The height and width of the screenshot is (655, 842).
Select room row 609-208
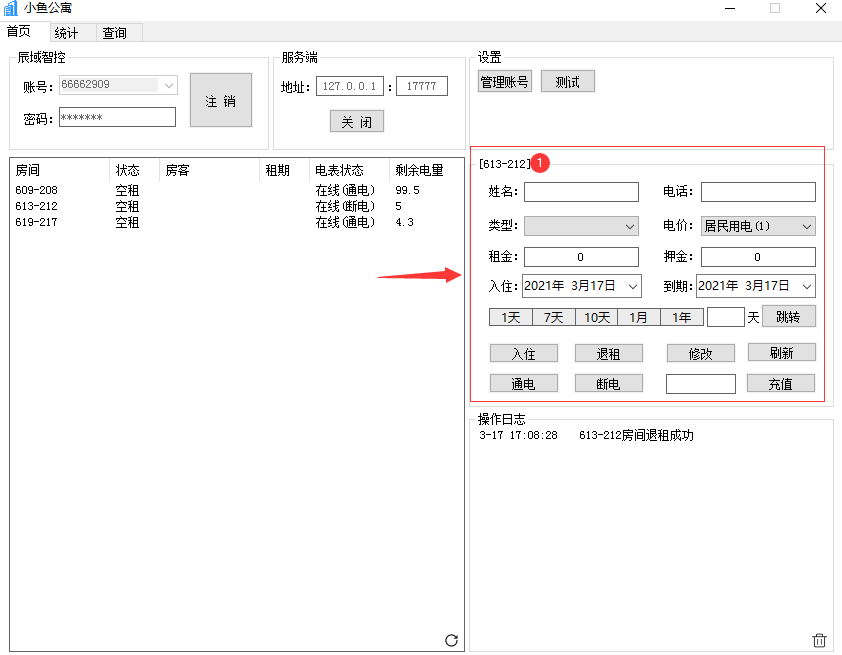(x=236, y=190)
